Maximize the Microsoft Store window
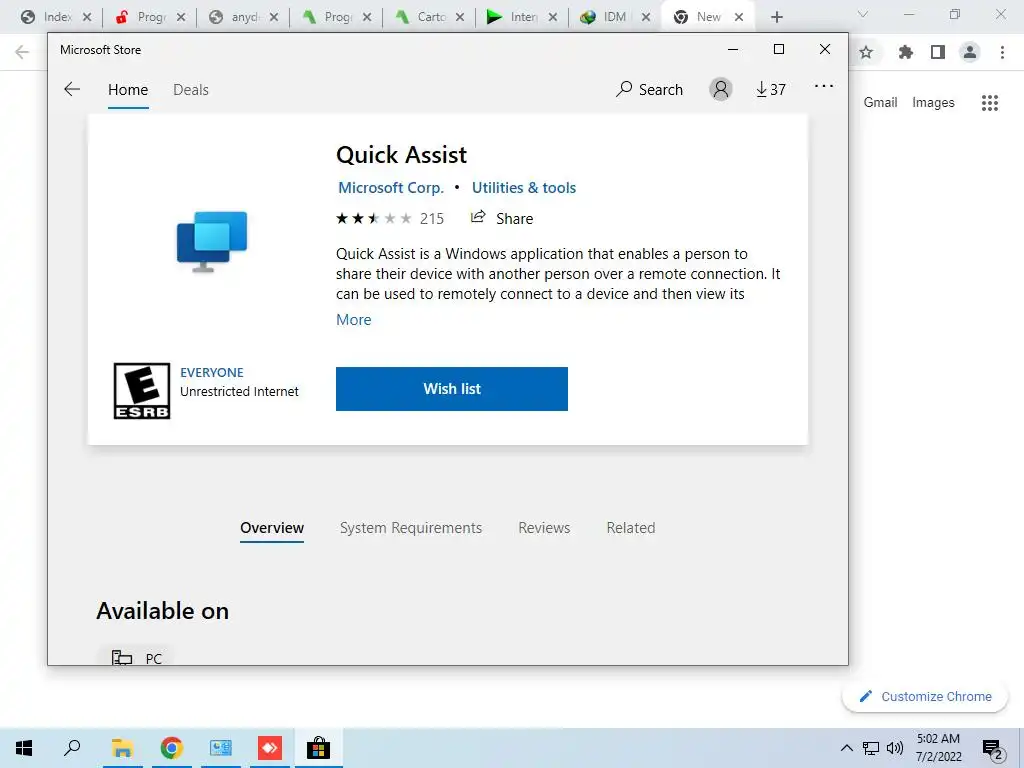The width and height of the screenshot is (1024, 768). [x=778, y=49]
